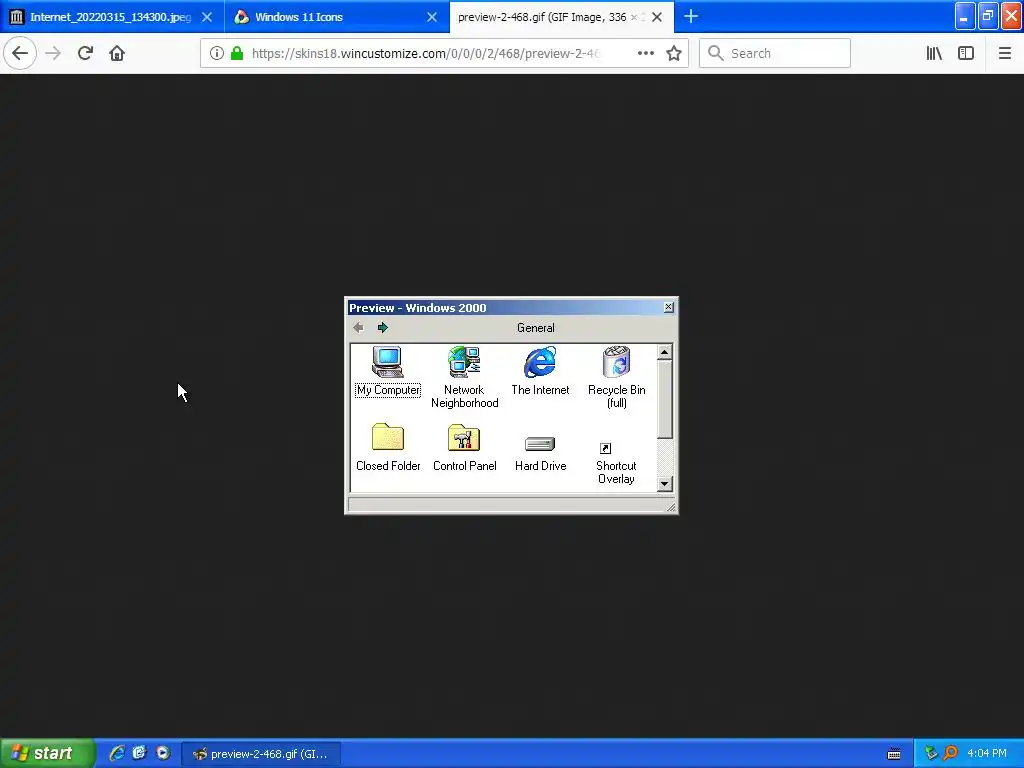Viewport: 1024px width, 768px height.
Task: Click the preview scrollbar up arrow
Action: pyautogui.click(x=664, y=353)
